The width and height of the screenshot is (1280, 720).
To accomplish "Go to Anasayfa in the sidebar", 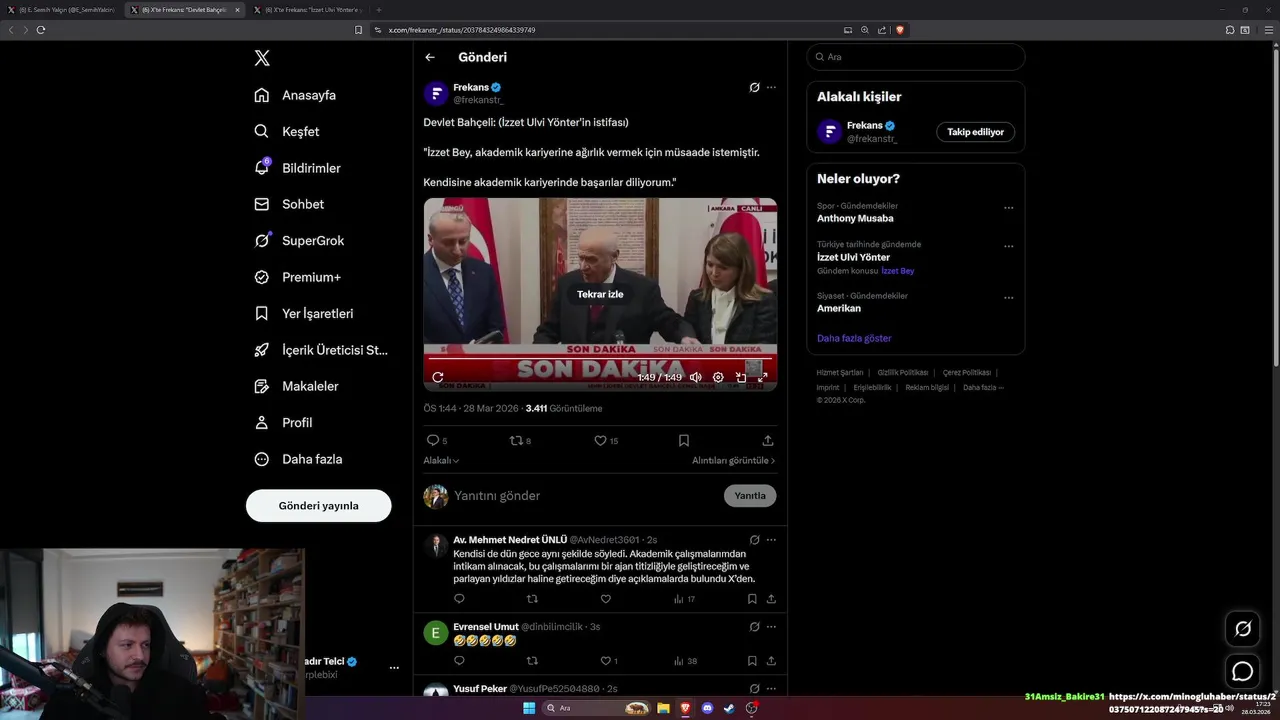I will (x=295, y=95).
